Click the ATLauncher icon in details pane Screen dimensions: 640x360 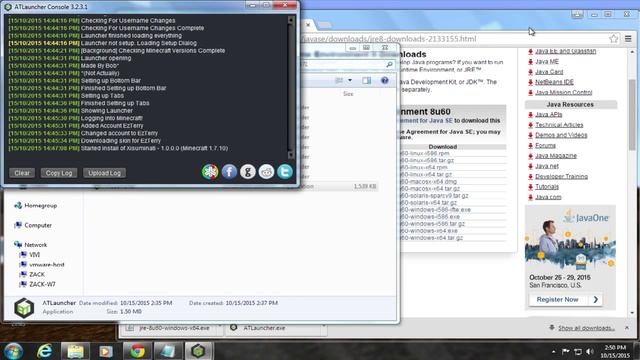coord(24,308)
